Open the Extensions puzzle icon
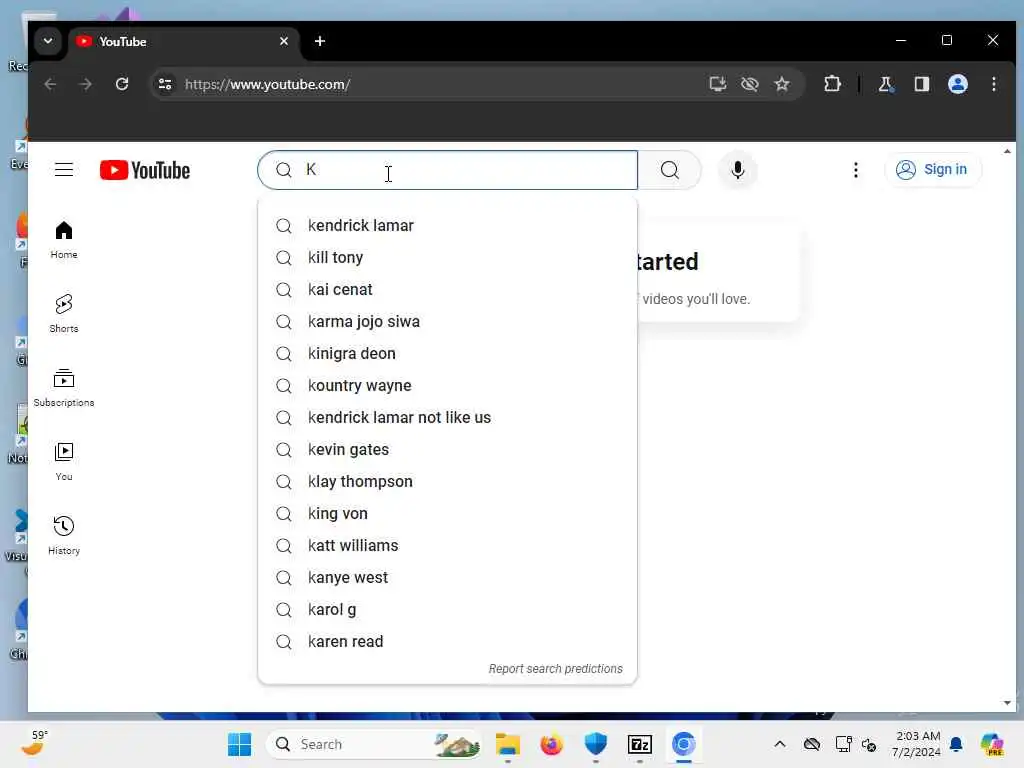Image resolution: width=1024 pixels, height=768 pixels. point(833,84)
